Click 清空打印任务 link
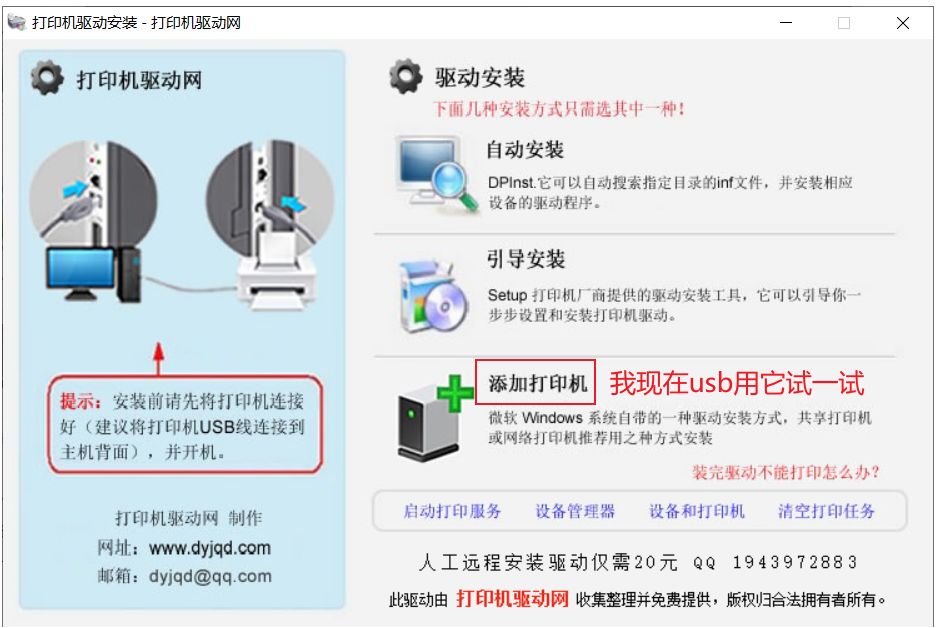The height and width of the screenshot is (628, 939). coord(826,511)
